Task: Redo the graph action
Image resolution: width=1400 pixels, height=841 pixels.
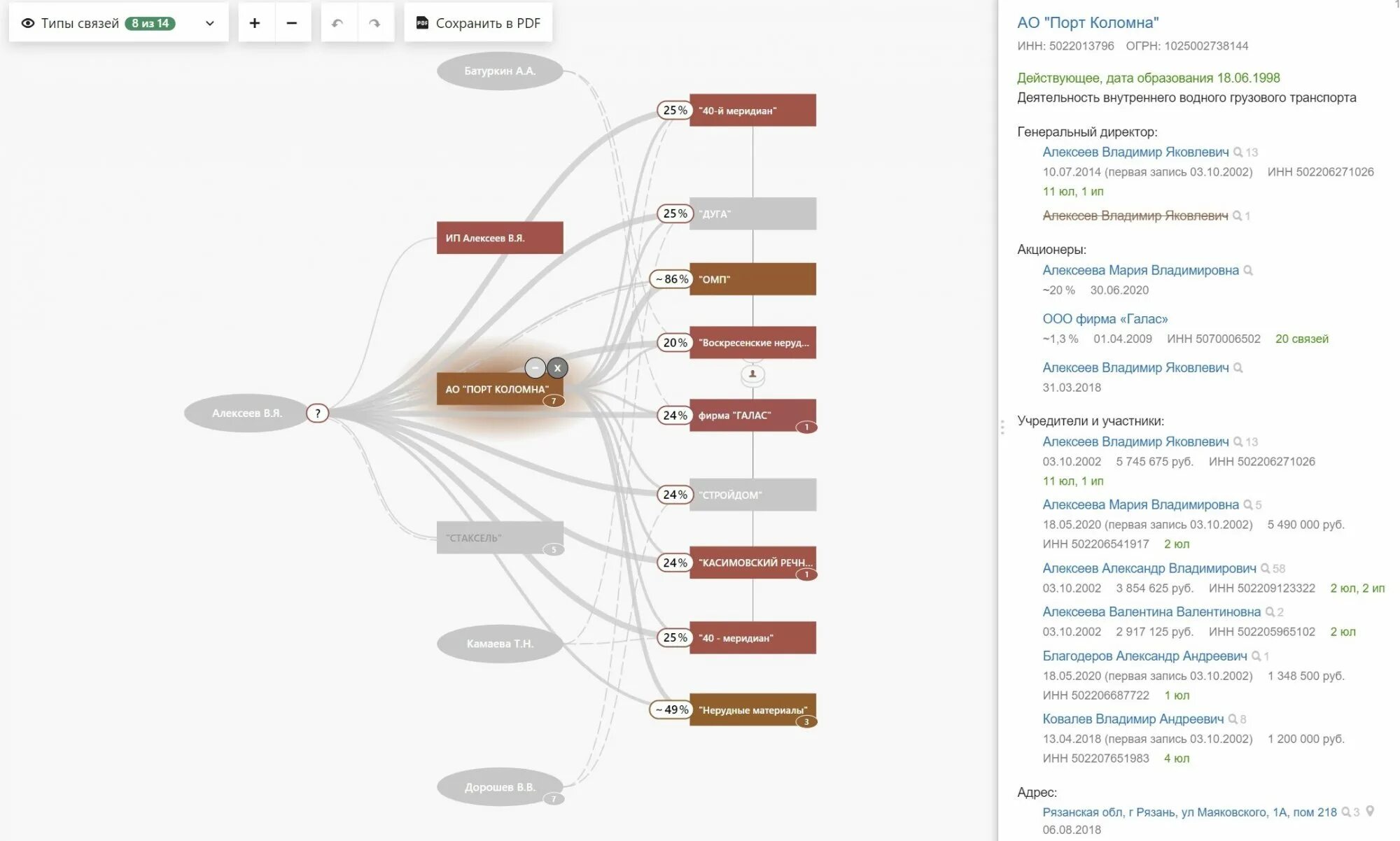Action: tap(374, 23)
